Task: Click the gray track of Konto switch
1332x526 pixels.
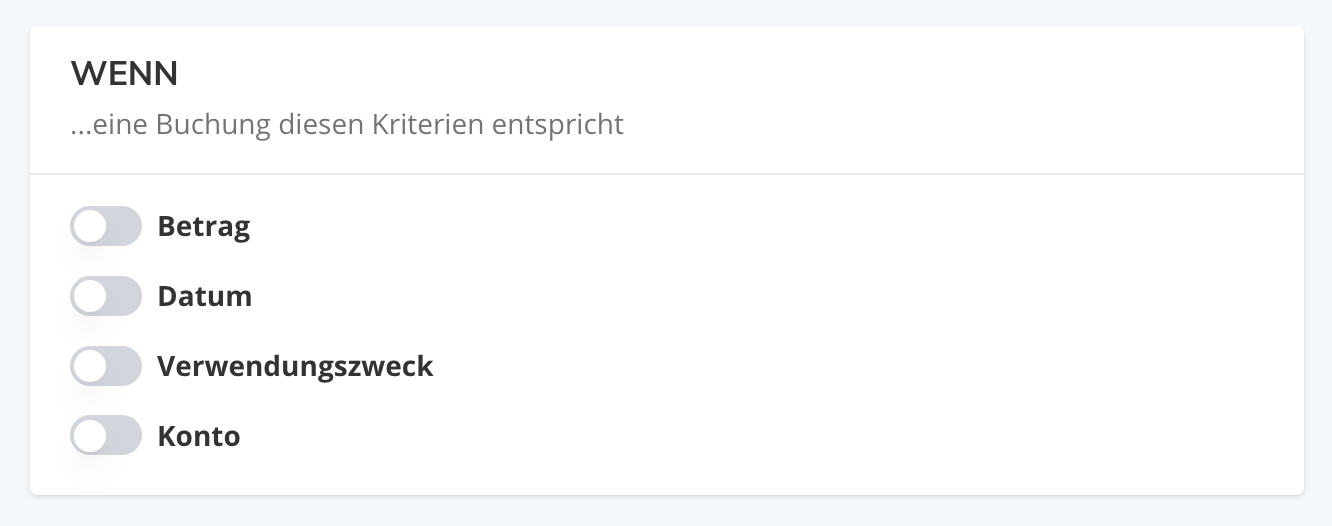Action: tap(124, 437)
